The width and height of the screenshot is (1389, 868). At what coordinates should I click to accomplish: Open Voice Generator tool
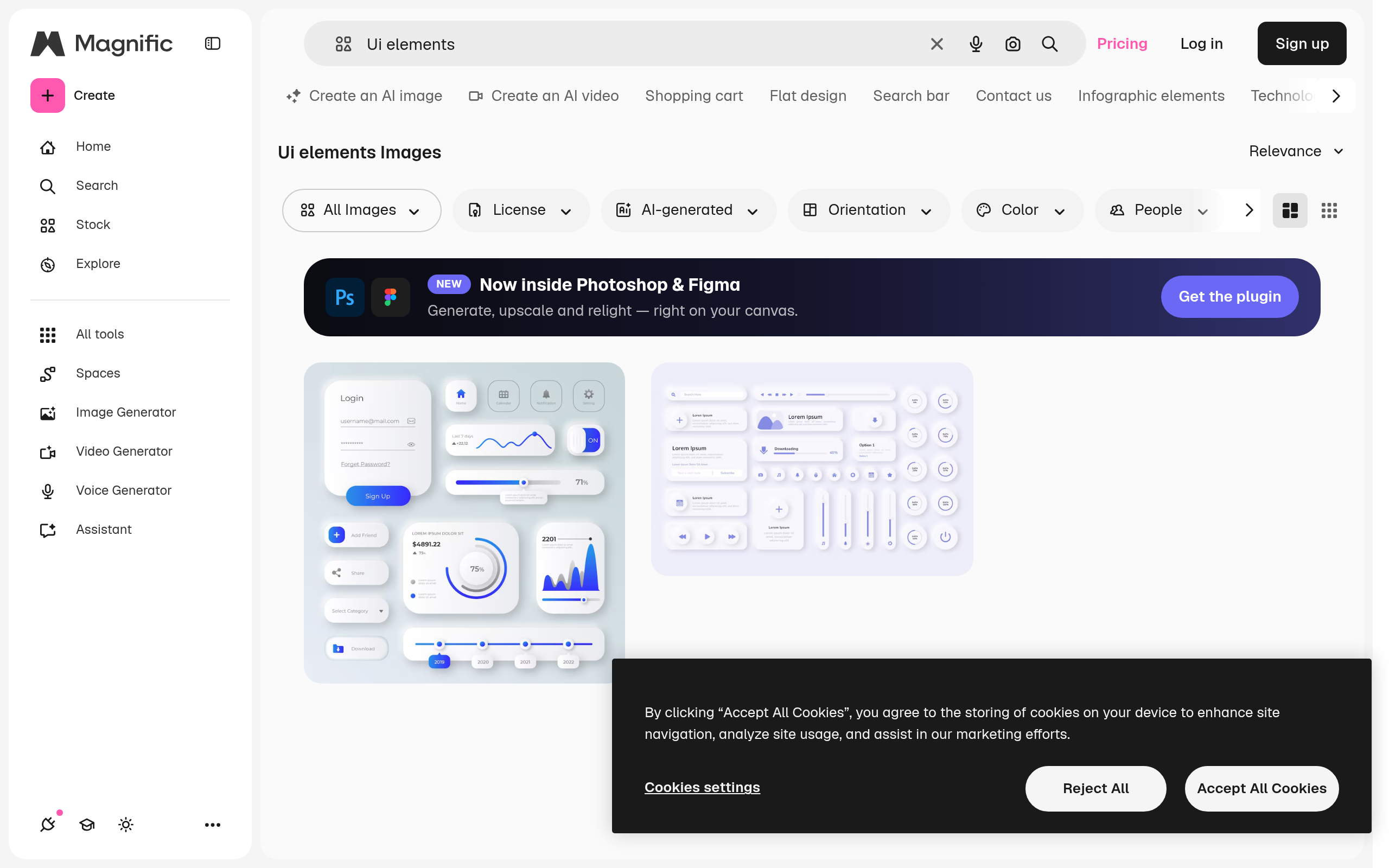[105, 490]
